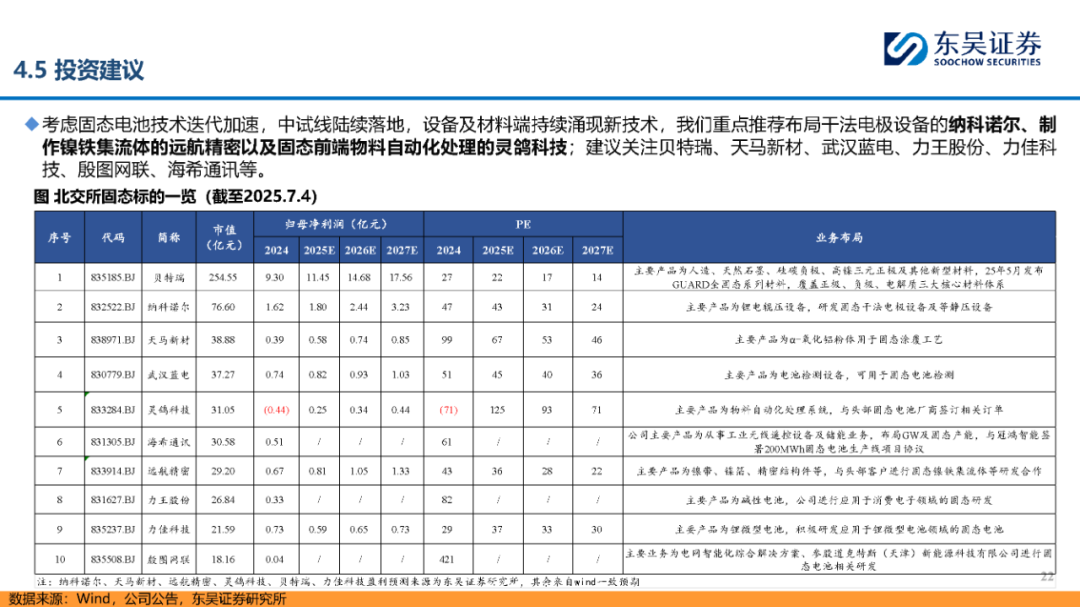1080x607 pixels.
Task: Select stock code 838971.BJ
Action: (113, 340)
